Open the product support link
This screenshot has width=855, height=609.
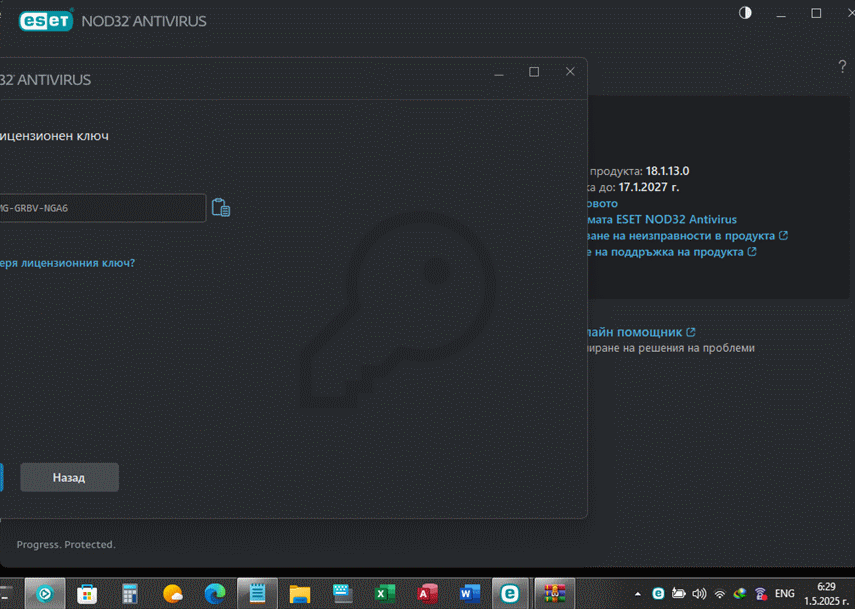[x=672, y=252]
